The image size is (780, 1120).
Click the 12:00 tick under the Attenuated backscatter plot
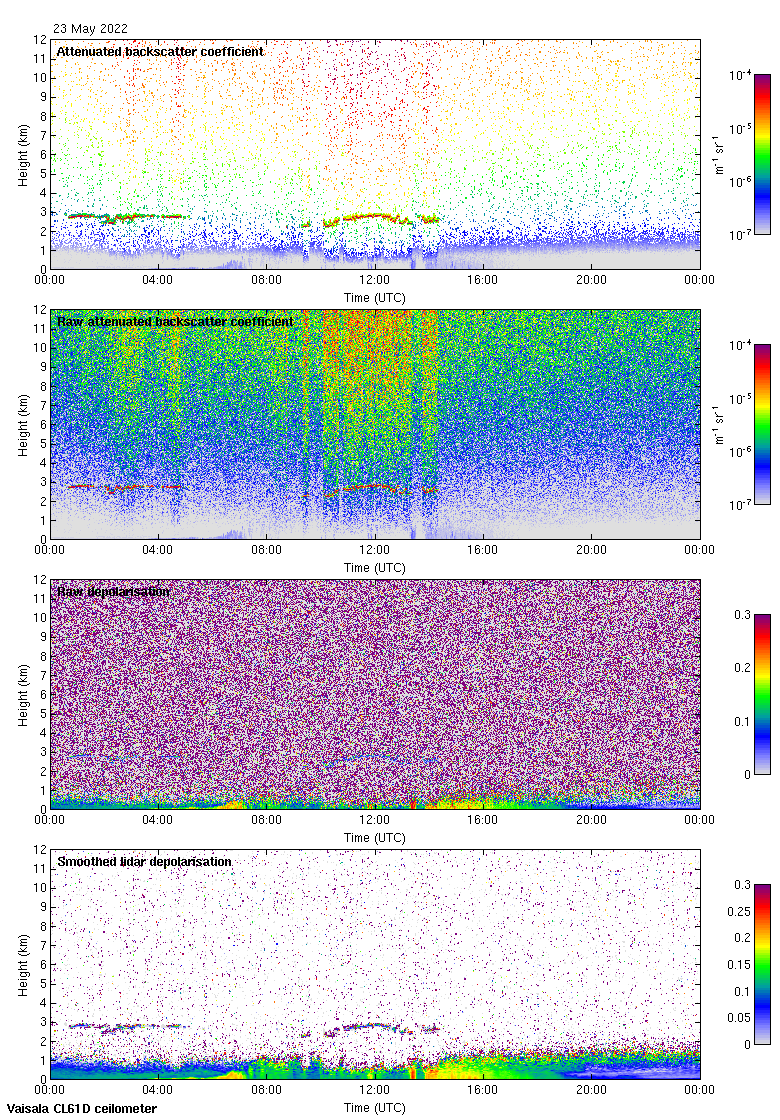click(x=374, y=280)
